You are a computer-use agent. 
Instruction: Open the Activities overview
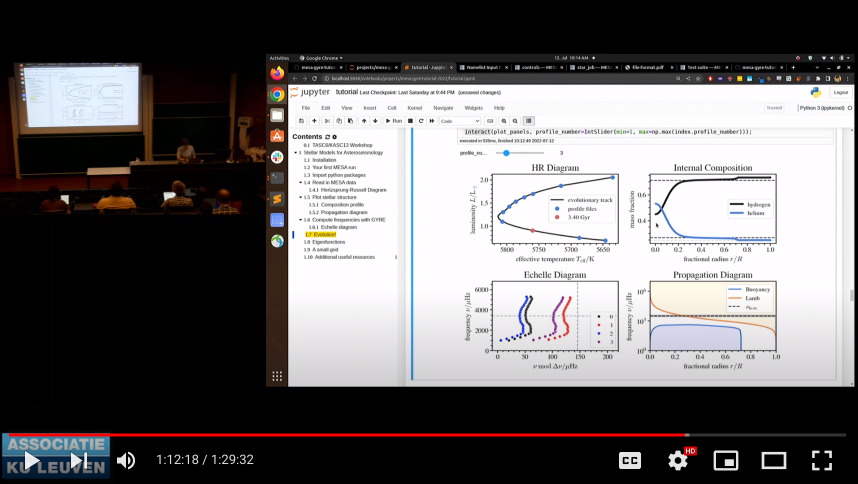(x=279, y=58)
